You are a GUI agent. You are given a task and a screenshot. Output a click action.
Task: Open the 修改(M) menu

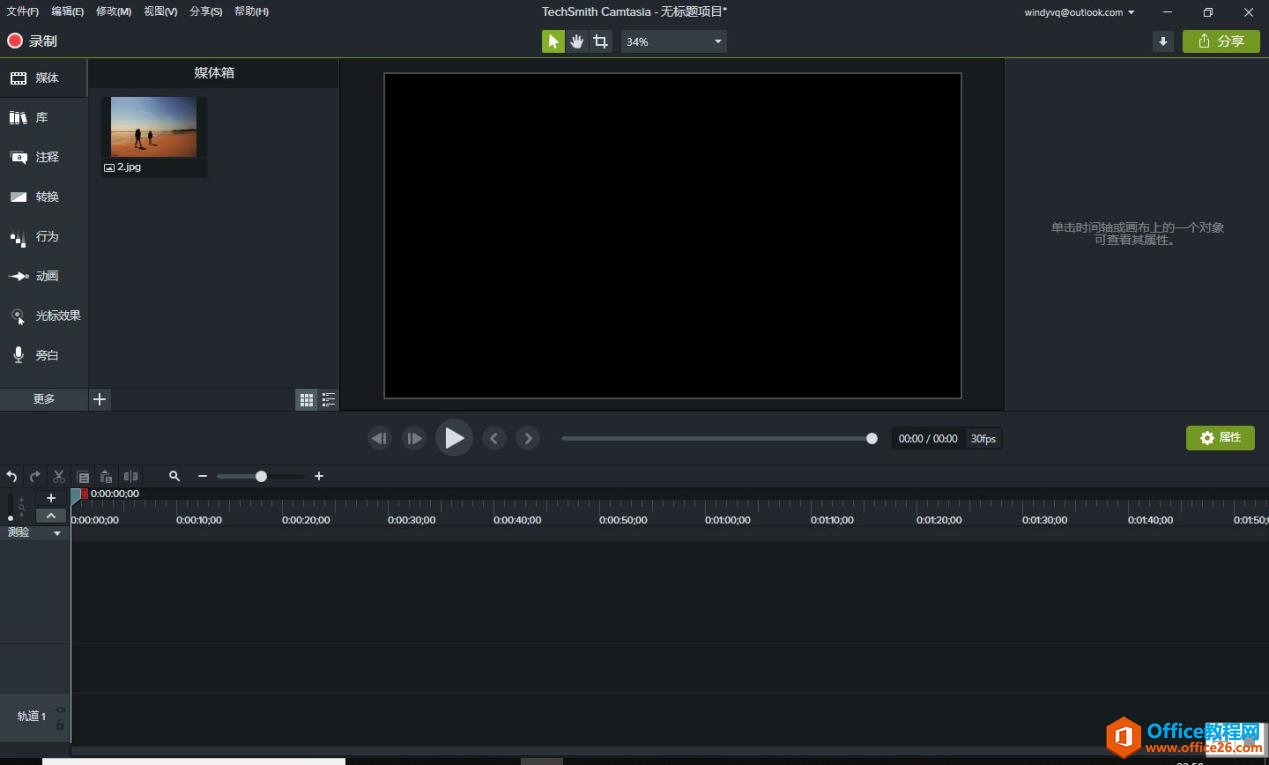coord(113,12)
